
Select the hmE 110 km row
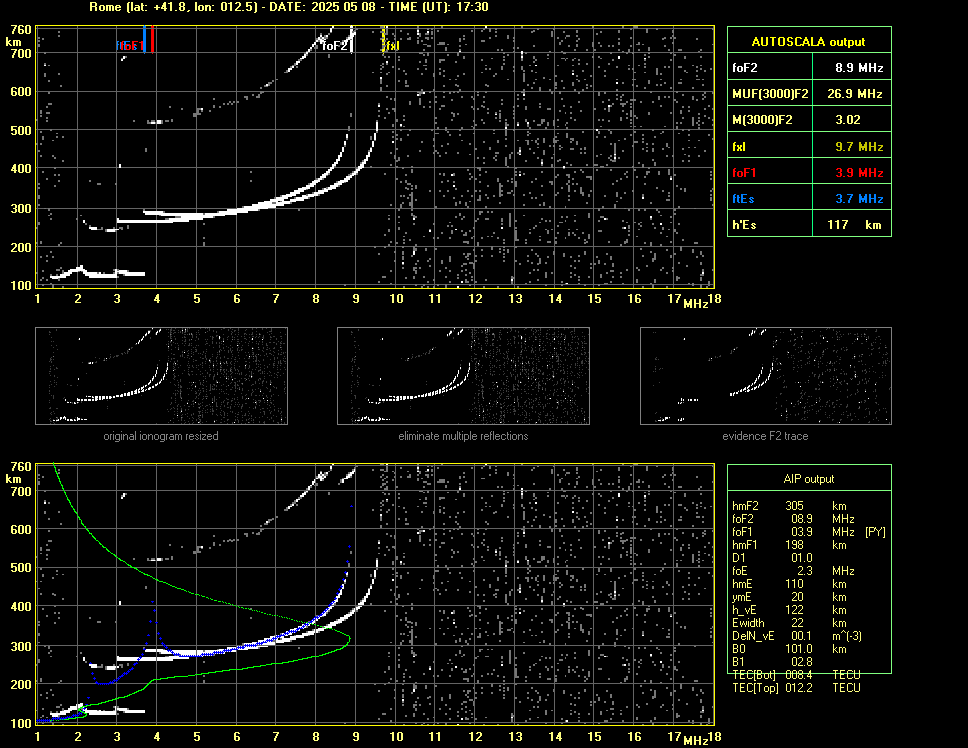coord(789,584)
